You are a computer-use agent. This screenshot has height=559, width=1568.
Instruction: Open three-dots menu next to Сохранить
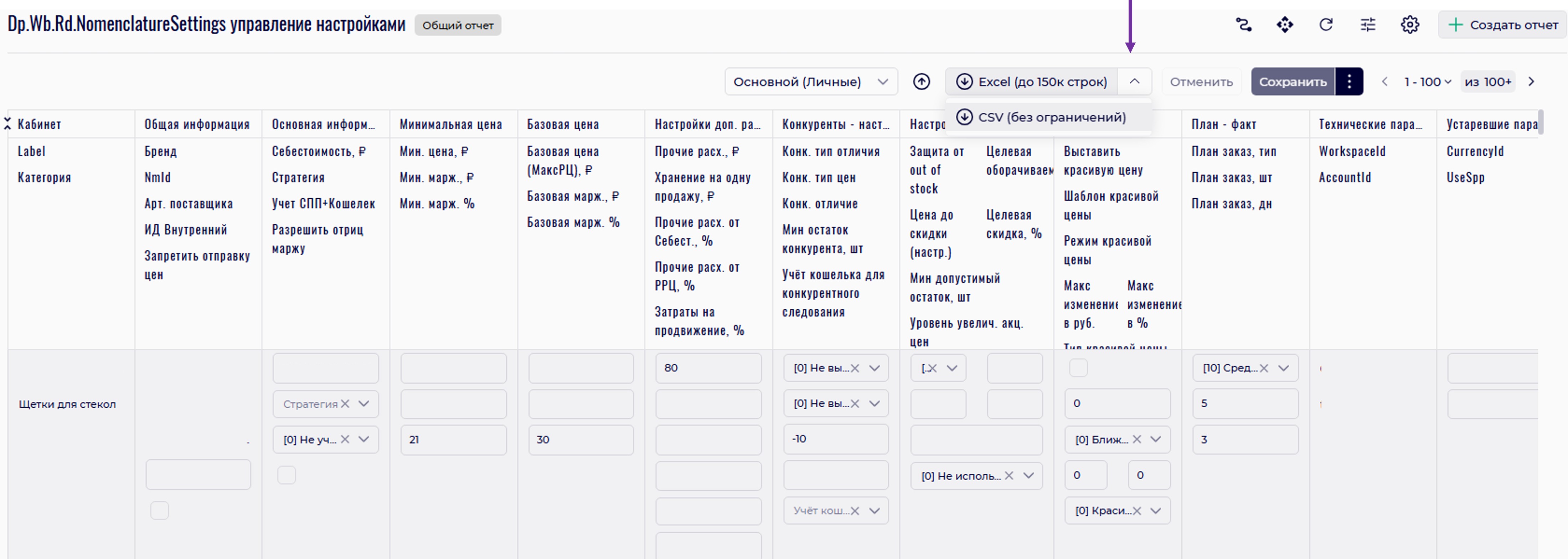1349,82
